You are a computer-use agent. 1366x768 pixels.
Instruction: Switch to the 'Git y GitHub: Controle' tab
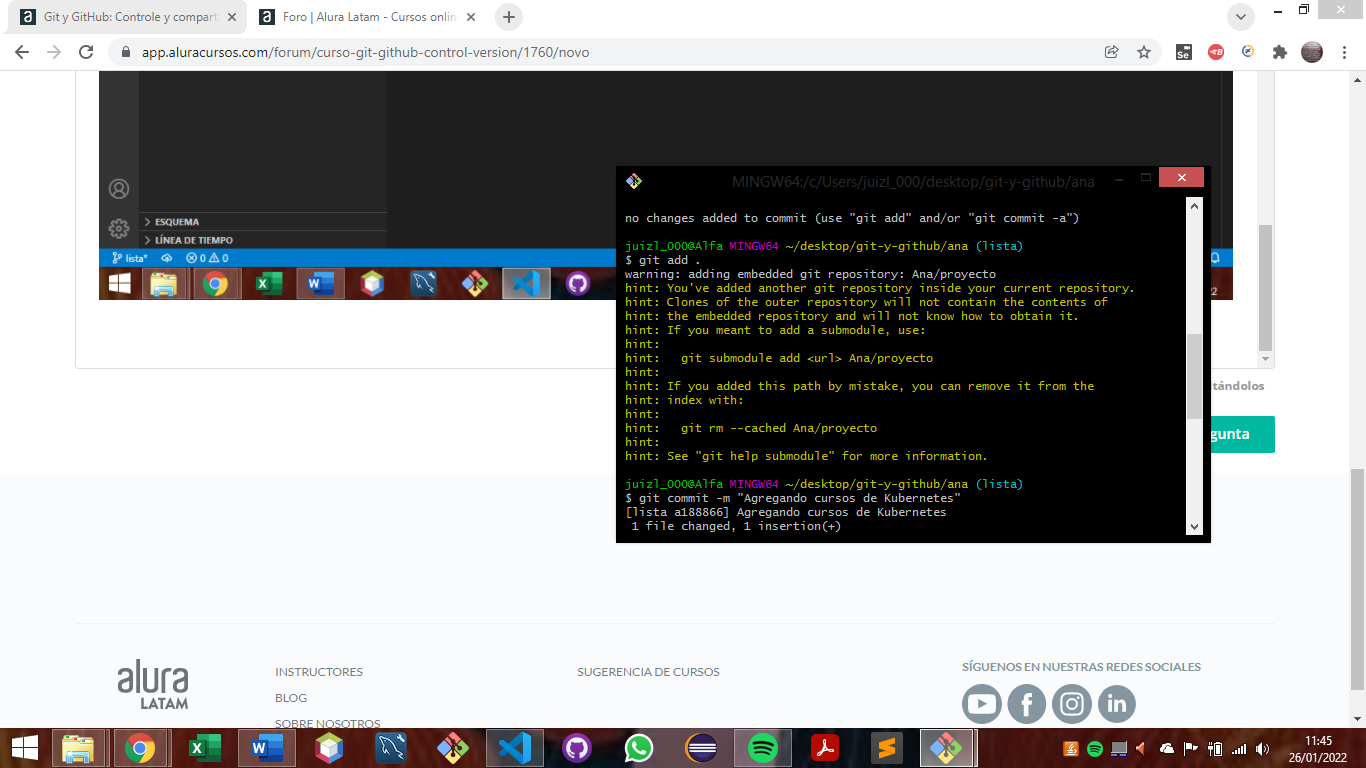point(124,17)
